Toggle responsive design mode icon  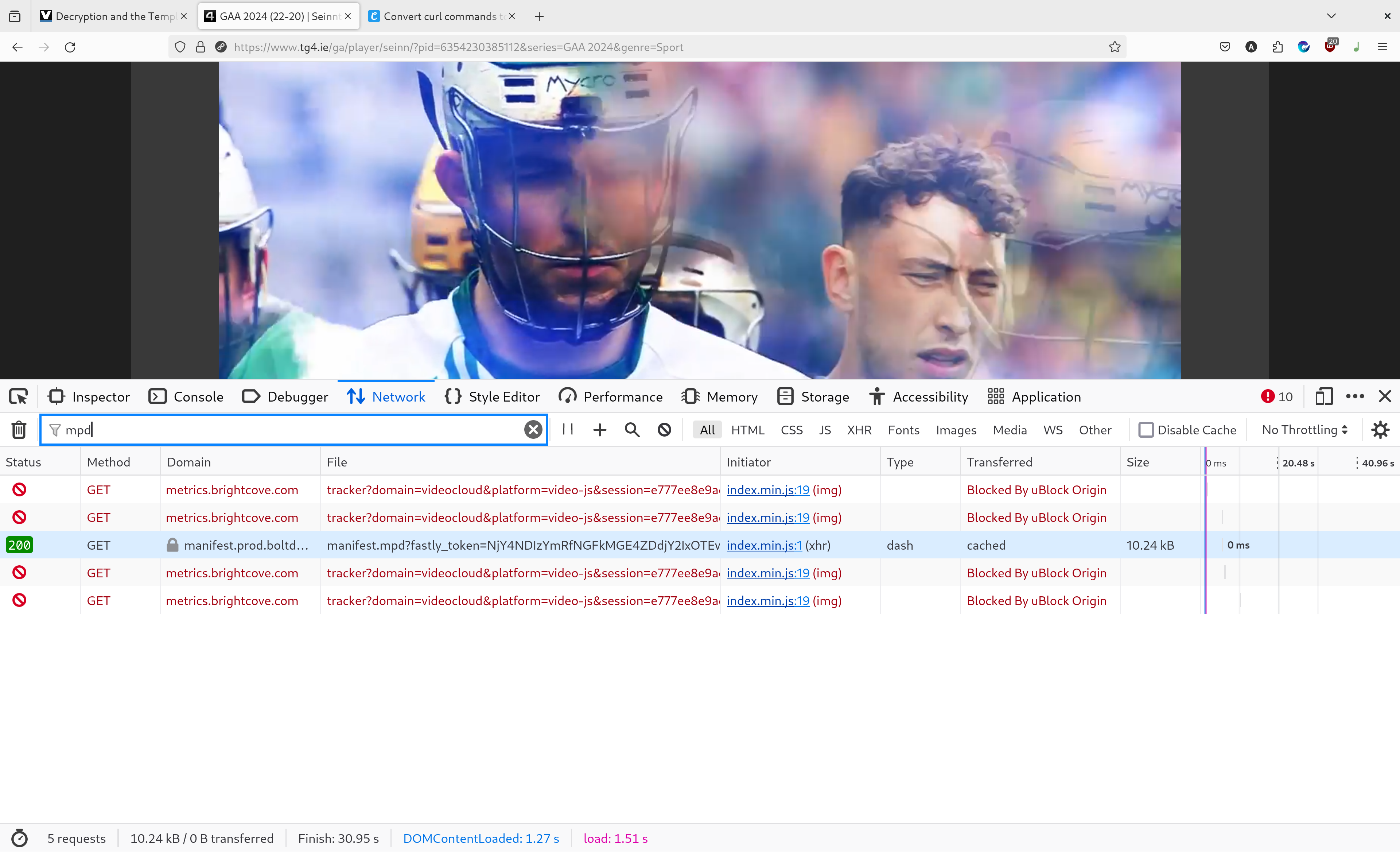coord(1323,397)
